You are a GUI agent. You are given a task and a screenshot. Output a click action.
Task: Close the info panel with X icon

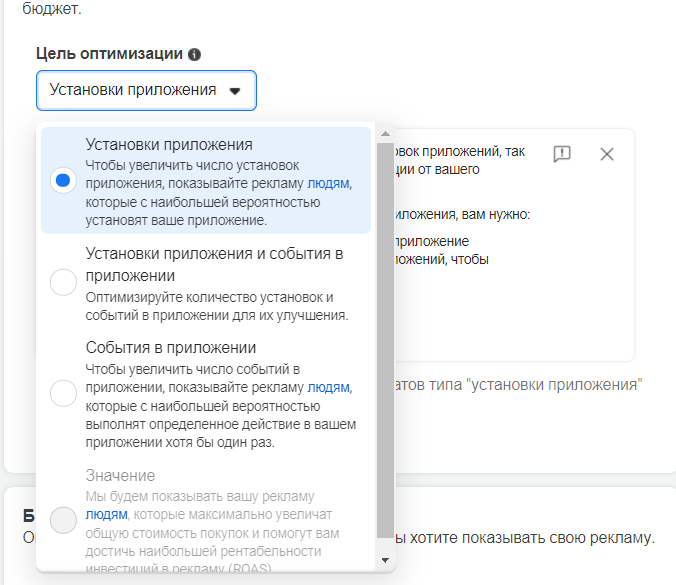[x=607, y=154]
